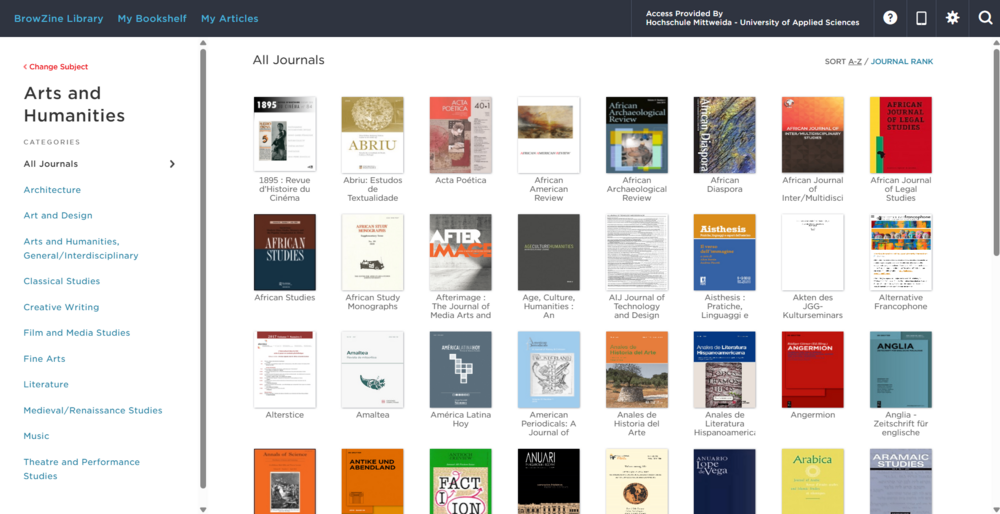Open My Articles tab
This screenshot has height=514, width=1000.
pyautogui.click(x=229, y=18)
